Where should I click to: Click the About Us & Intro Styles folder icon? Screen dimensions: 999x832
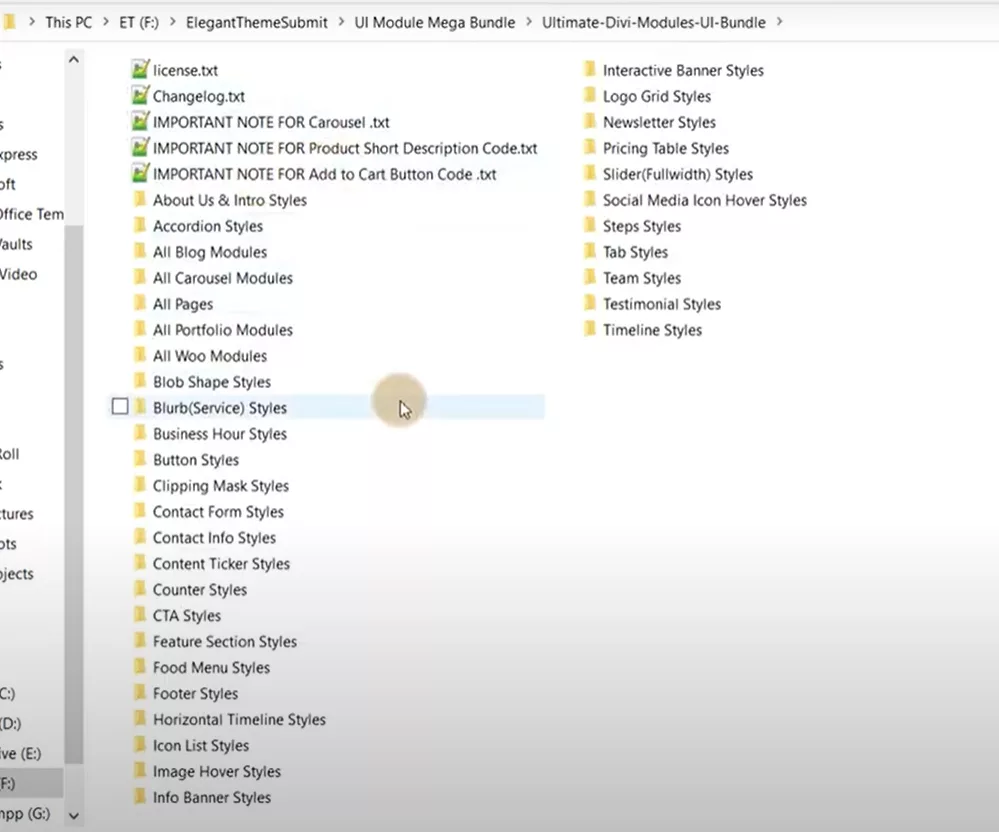(x=140, y=199)
